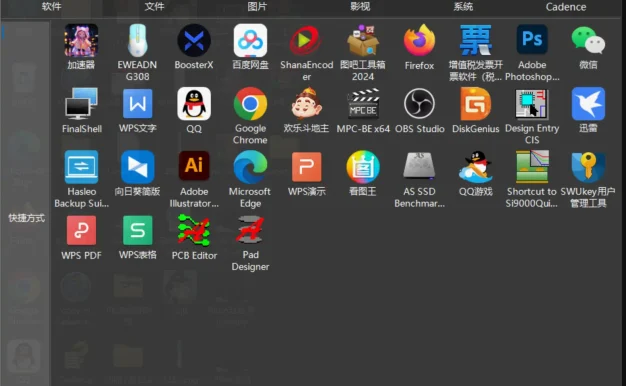Open 欢乐斗地主 game icon
The image size is (626, 386).
(306, 104)
